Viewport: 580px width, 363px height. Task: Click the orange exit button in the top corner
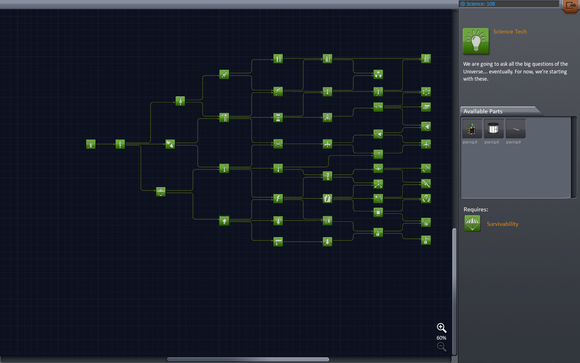pos(571,6)
